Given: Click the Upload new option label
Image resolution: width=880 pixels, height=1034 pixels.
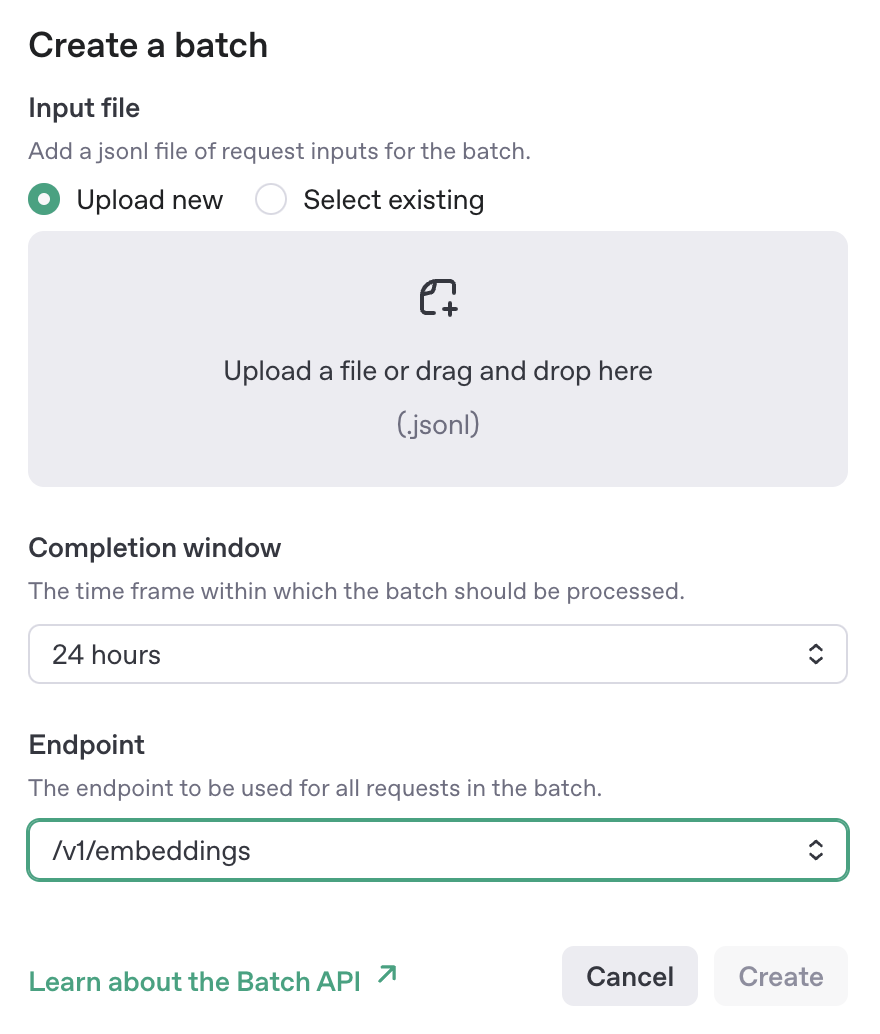Looking at the screenshot, I should pyautogui.click(x=149, y=200).
